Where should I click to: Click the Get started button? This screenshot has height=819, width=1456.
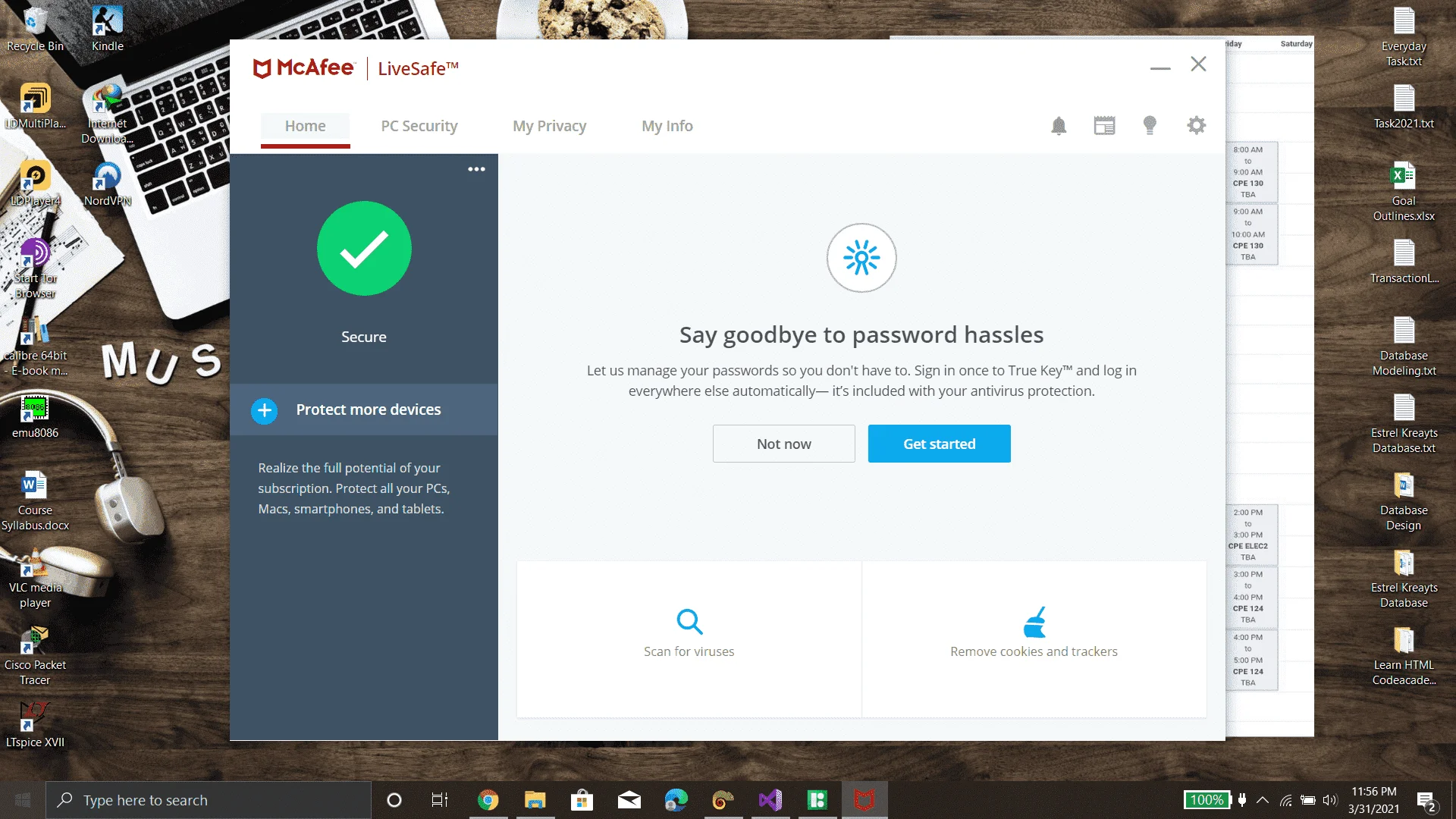coord(940,444)
